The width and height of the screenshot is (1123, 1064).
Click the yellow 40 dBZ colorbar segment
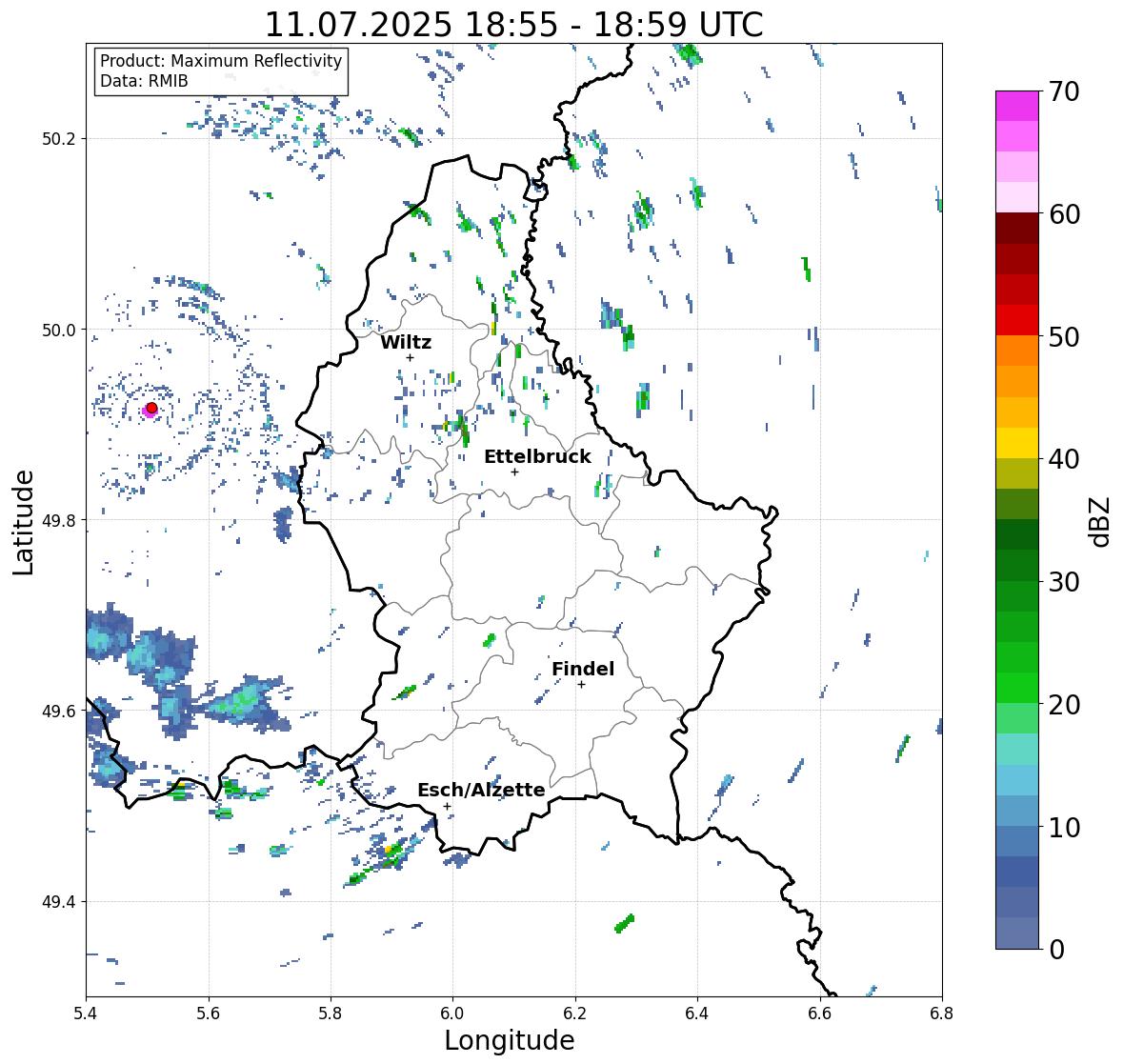1017,443
